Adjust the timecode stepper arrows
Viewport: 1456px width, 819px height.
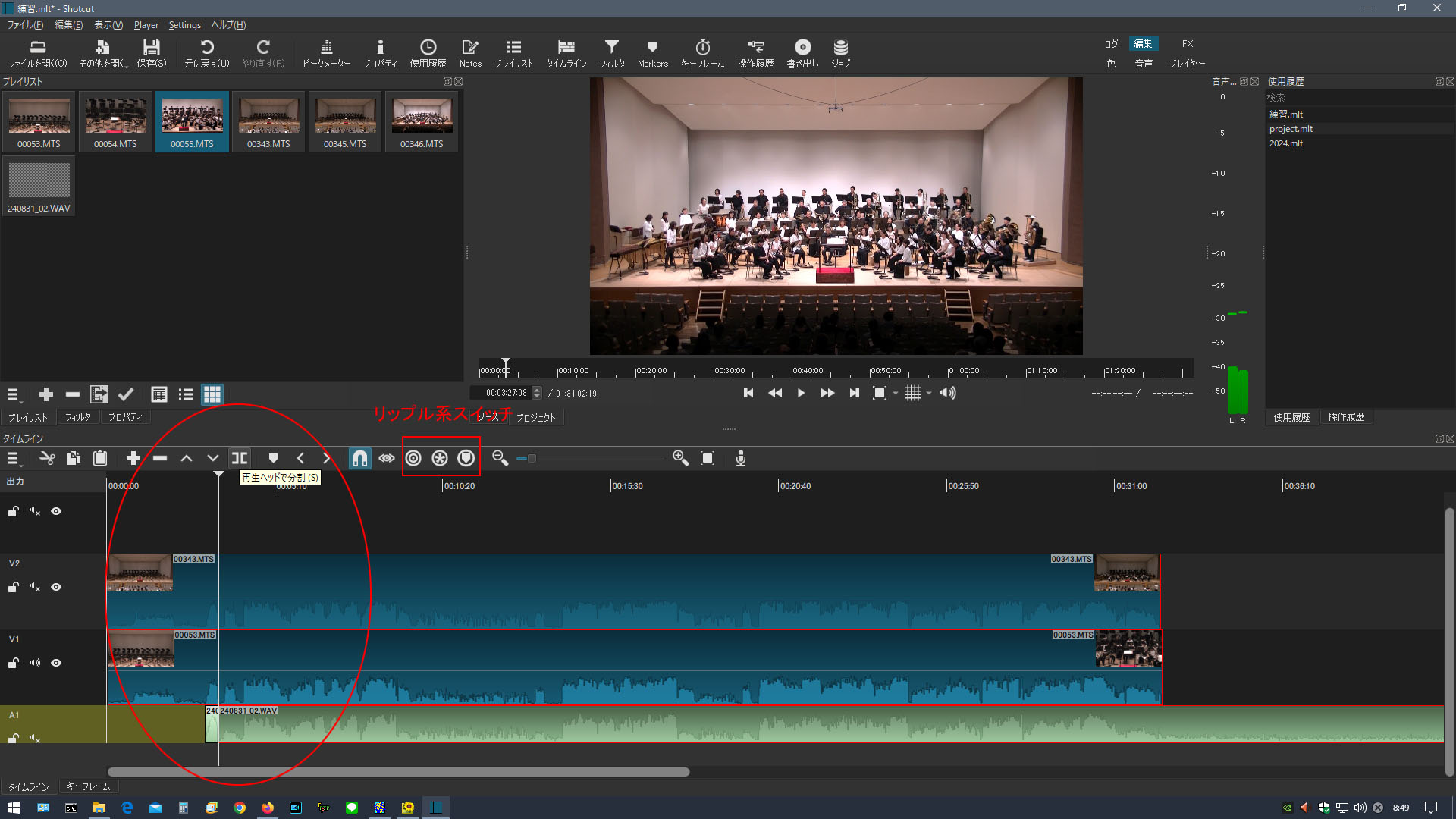click(x=537, y=393)
